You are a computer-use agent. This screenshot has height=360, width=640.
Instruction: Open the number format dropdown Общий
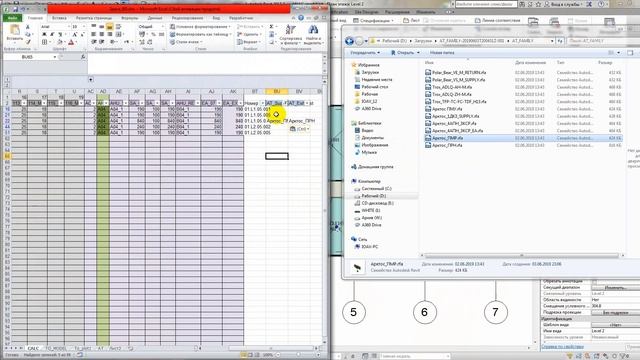click(x=151, y=27)
